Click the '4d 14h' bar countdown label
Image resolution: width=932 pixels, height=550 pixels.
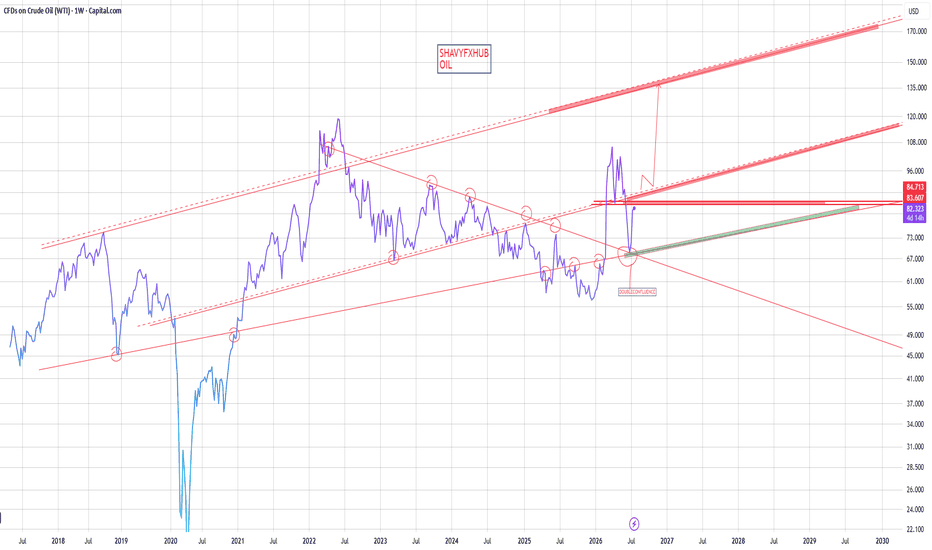915,218
